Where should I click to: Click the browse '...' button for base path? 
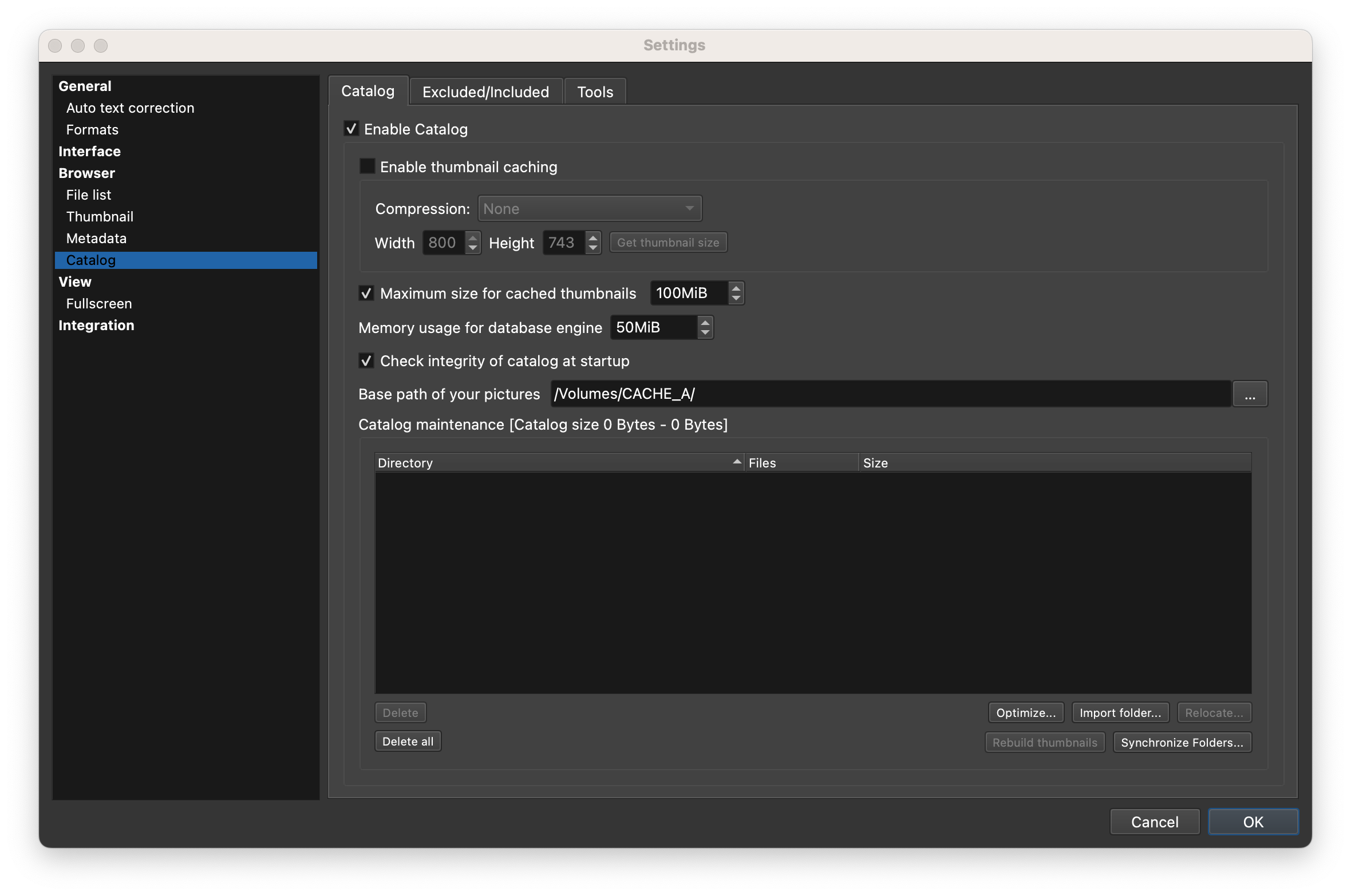tap(1250, 394)
